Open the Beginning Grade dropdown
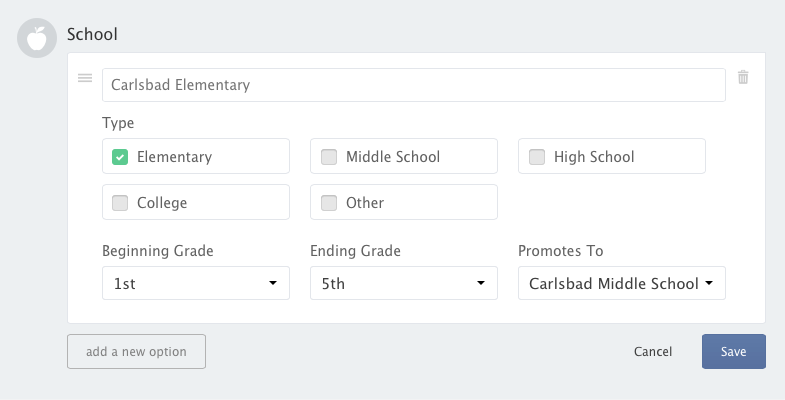This screenshot has height=400, width=785. (x=196, y=283)
